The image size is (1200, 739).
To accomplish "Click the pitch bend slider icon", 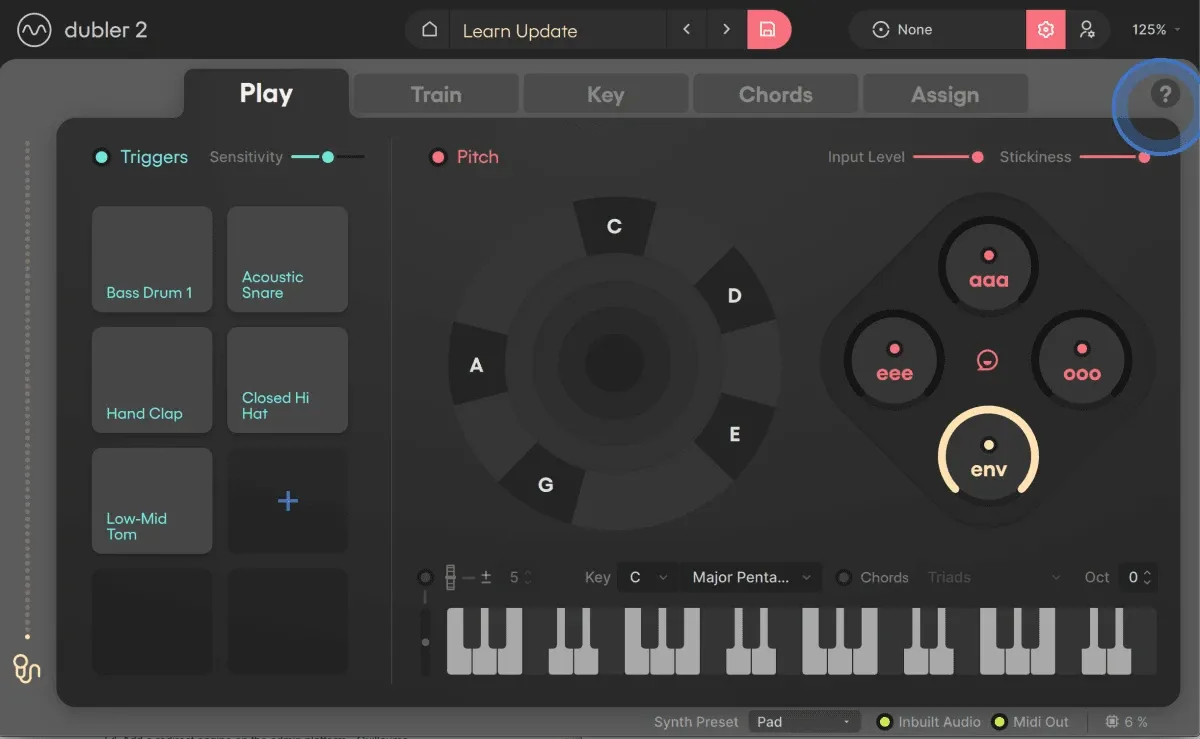I will point(451,577).
